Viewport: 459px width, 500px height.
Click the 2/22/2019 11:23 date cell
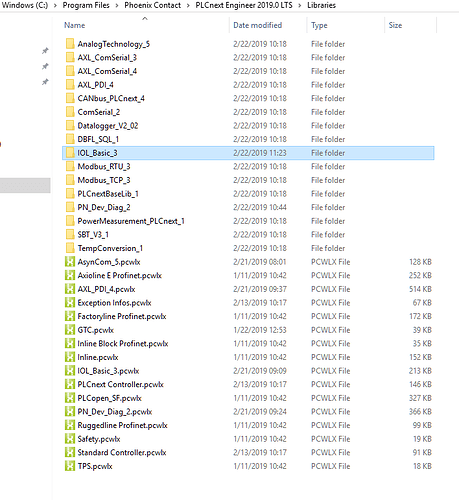coord(260,153)
